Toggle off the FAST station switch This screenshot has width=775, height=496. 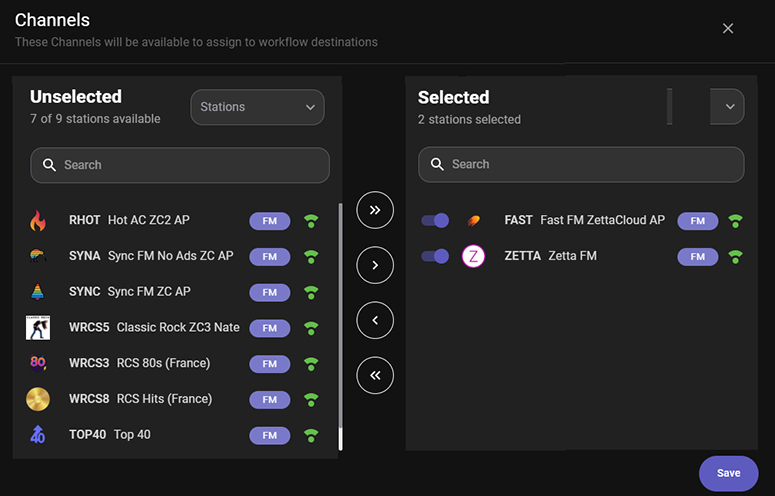point(435,221)
